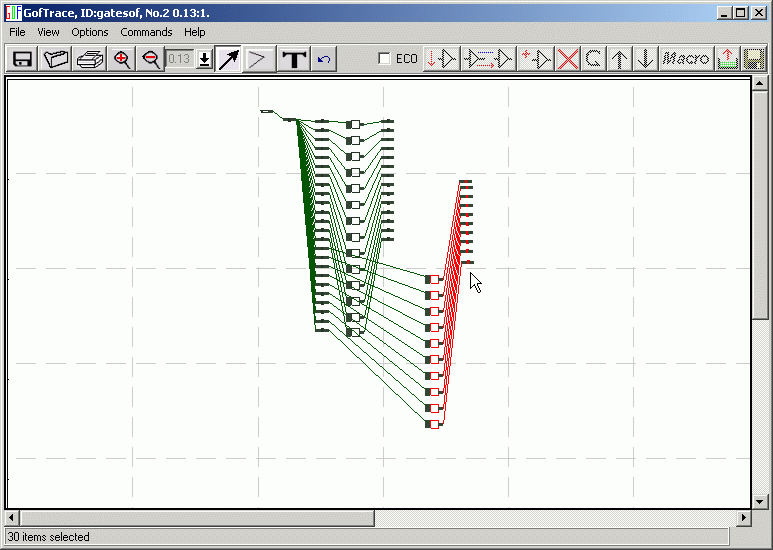Click the red X delete icon
The height and width of the screenshot is (550, 773).
pos(568,59)
